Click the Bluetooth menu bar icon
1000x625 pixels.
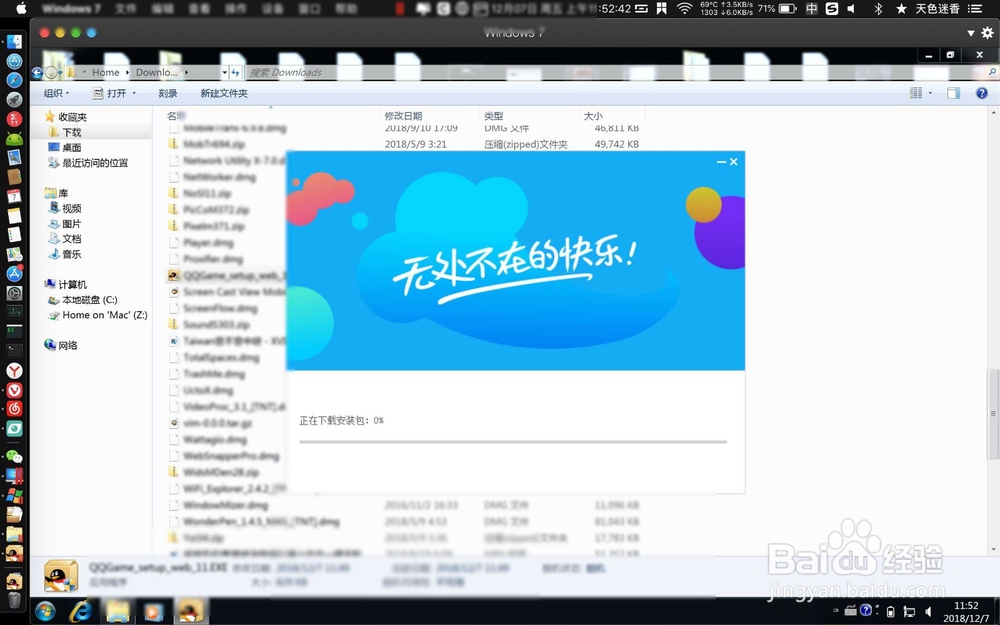(x=878, y=8)
